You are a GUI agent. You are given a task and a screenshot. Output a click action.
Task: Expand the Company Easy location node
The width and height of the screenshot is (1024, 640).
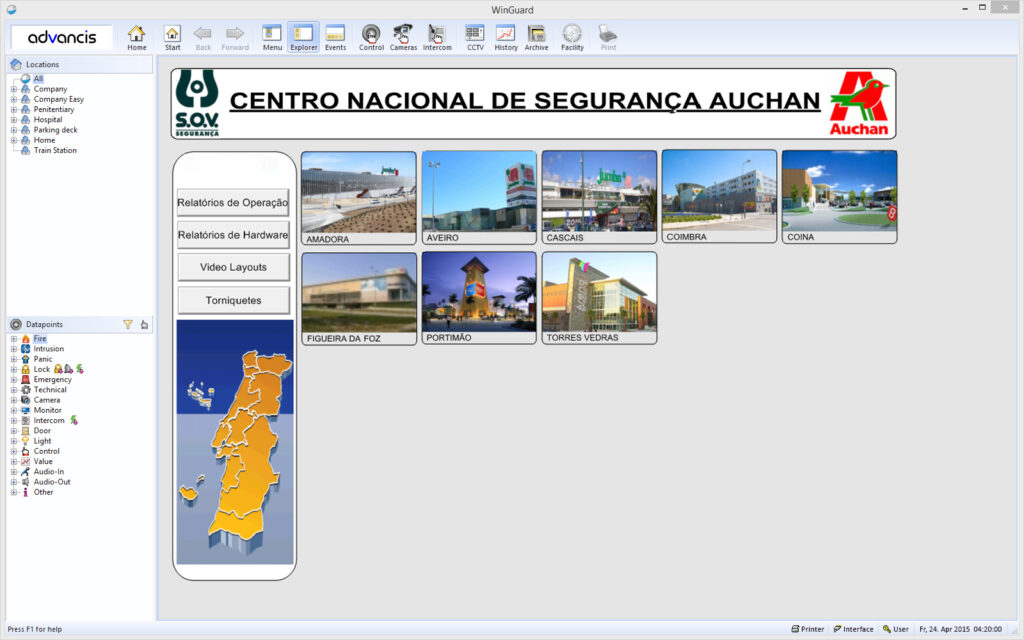[14, 99]
